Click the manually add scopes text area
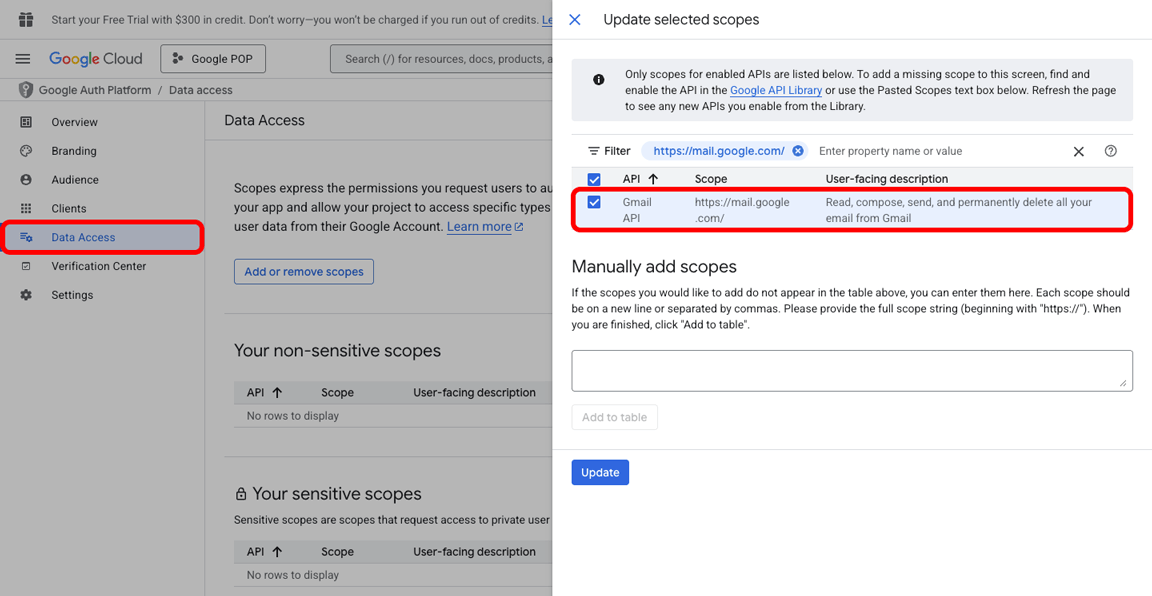Screen dimensions: 1152x596 851,370
